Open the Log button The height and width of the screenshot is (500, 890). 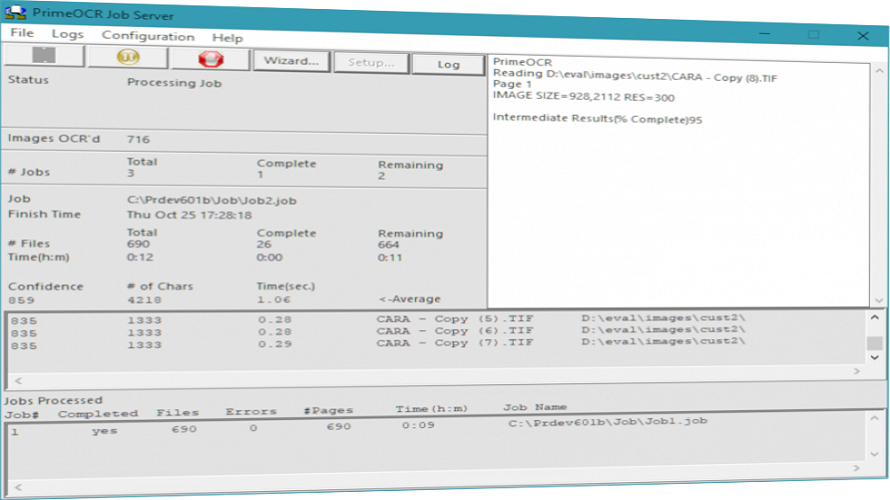click(x=448, y=64)
